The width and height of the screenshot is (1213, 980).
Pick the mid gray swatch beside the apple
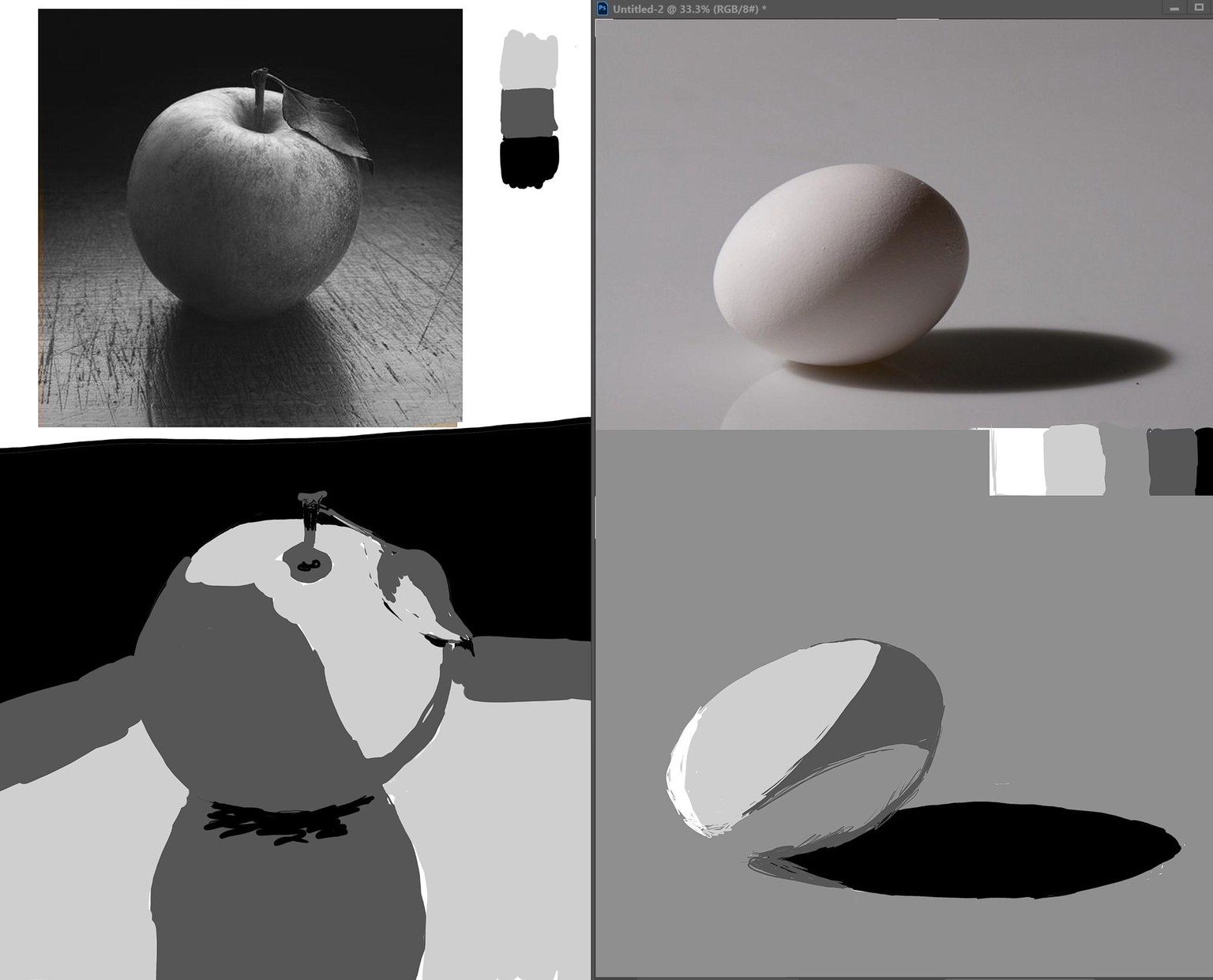coord(529,111)
